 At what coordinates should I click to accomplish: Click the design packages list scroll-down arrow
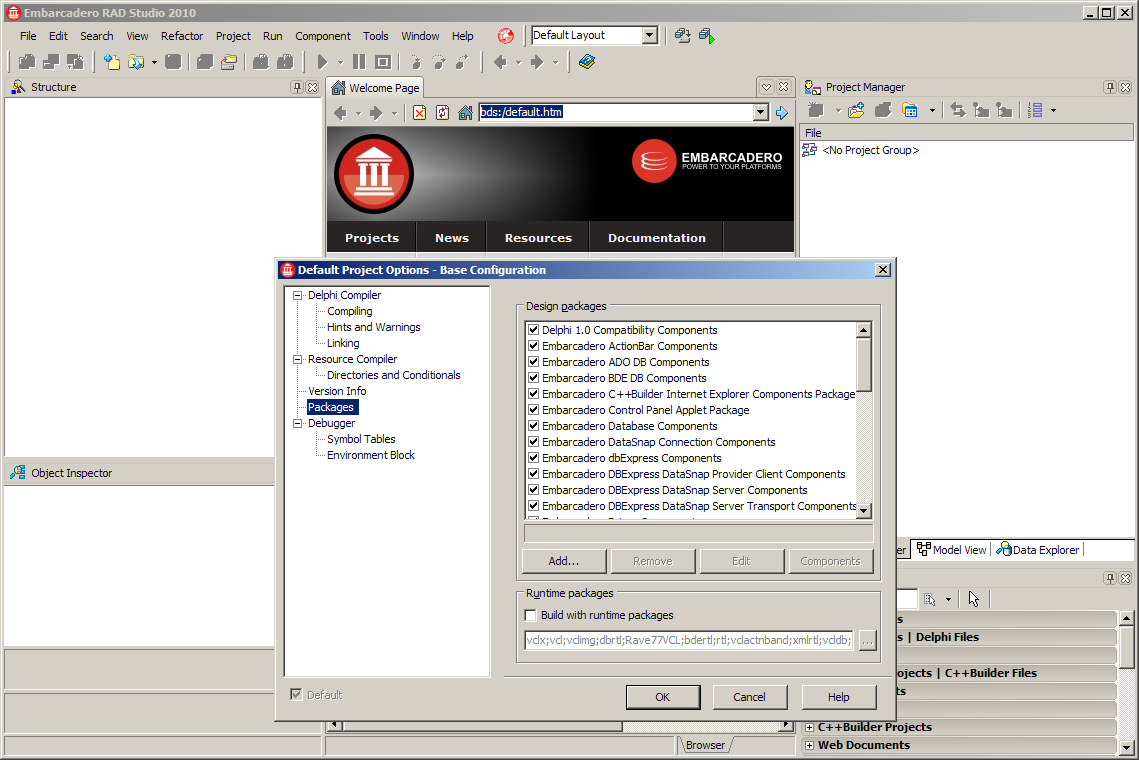point(864,511)
